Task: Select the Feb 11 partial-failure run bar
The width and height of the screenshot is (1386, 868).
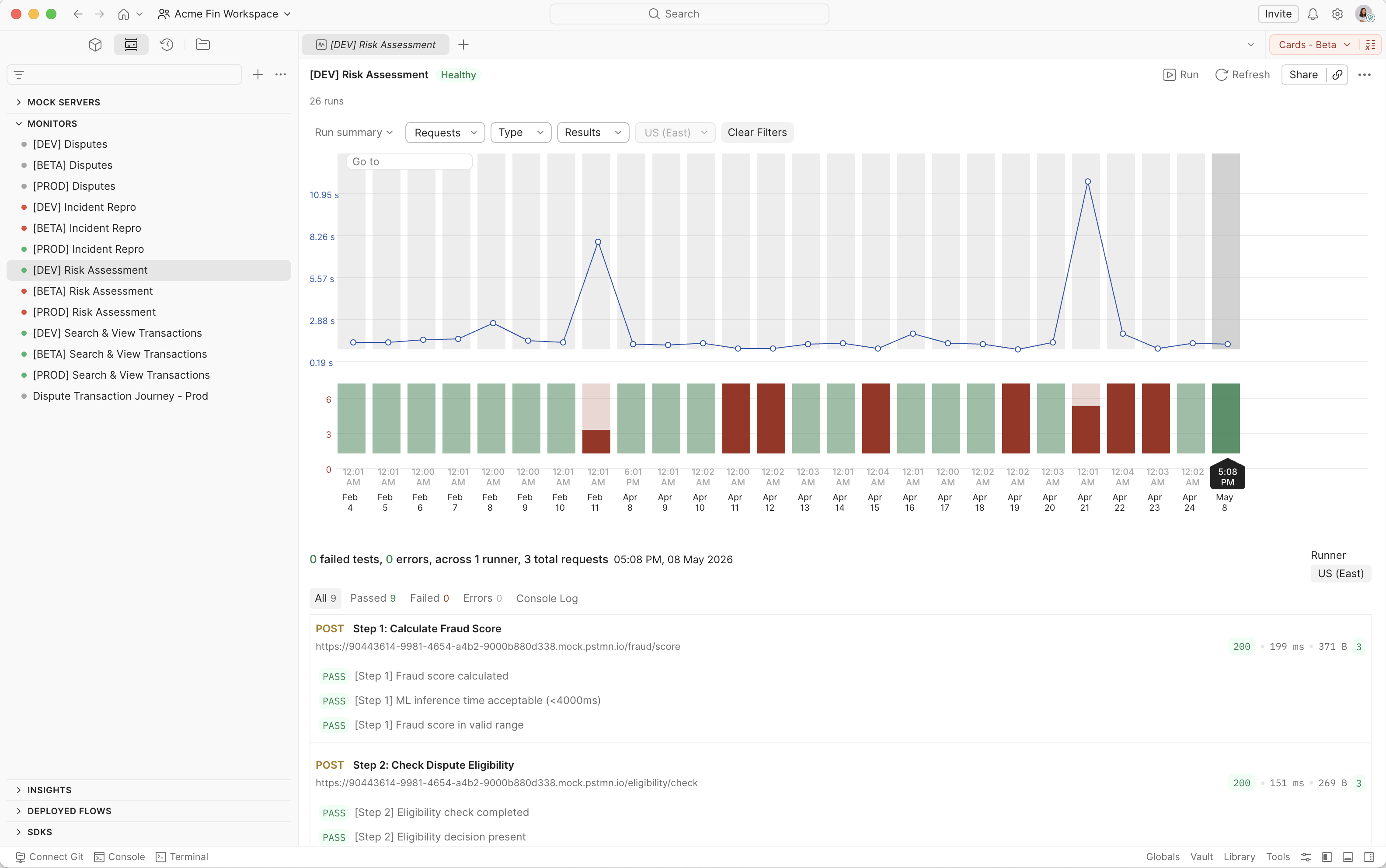Action: point(596,418)
